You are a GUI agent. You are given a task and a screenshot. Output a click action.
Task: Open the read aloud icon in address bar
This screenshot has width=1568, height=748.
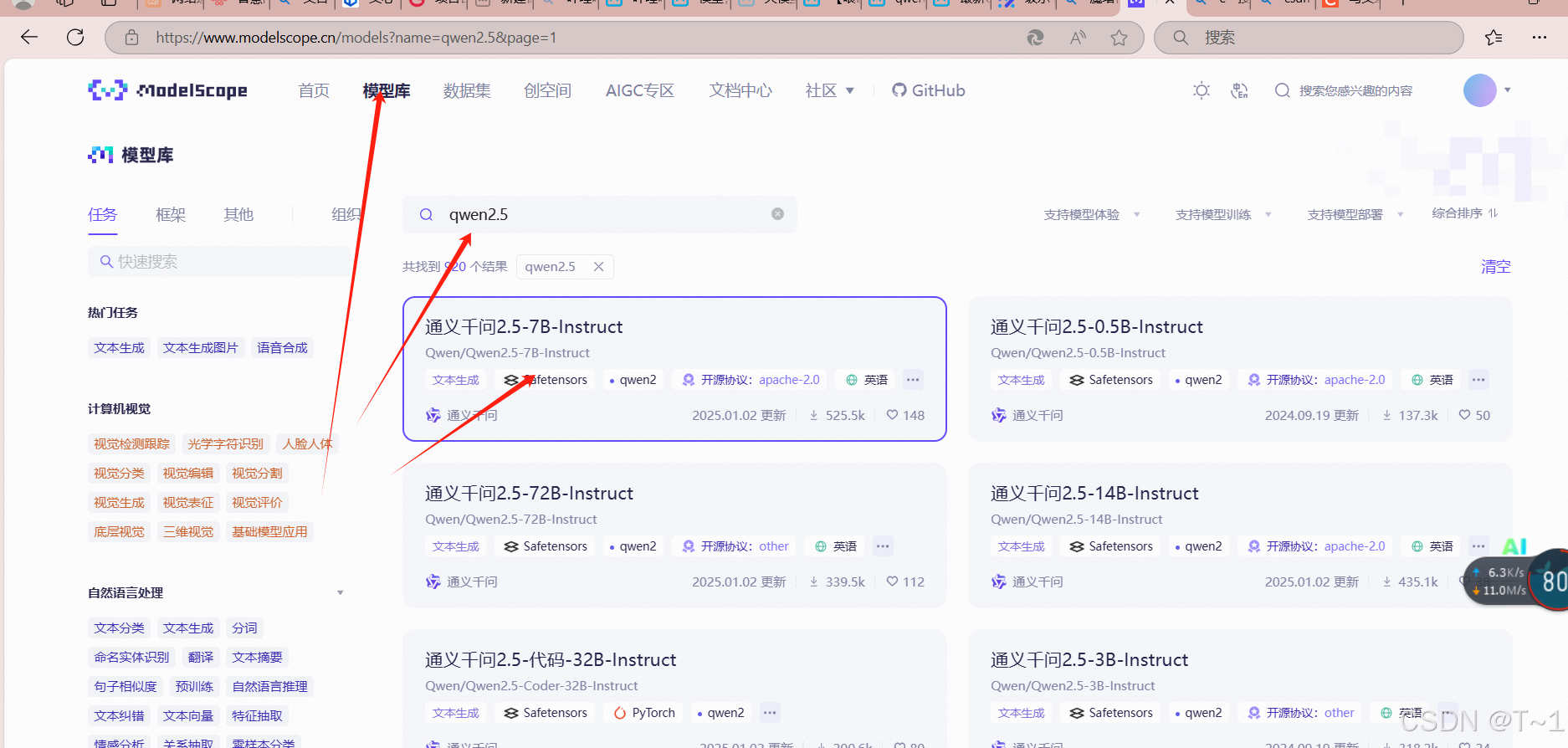(x=1078, y=38)
